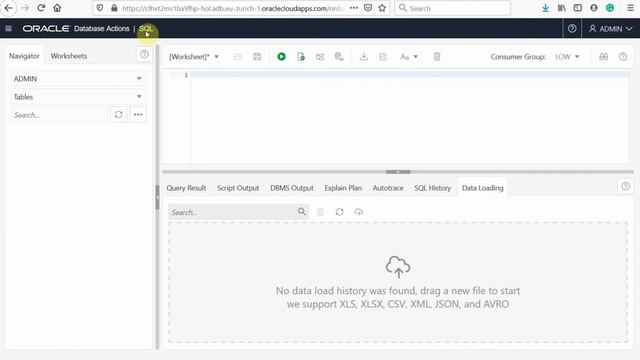Expand the [Worksheet]* dropdown
This screenshot has height=360, width=640.
(x=194, y=57)
